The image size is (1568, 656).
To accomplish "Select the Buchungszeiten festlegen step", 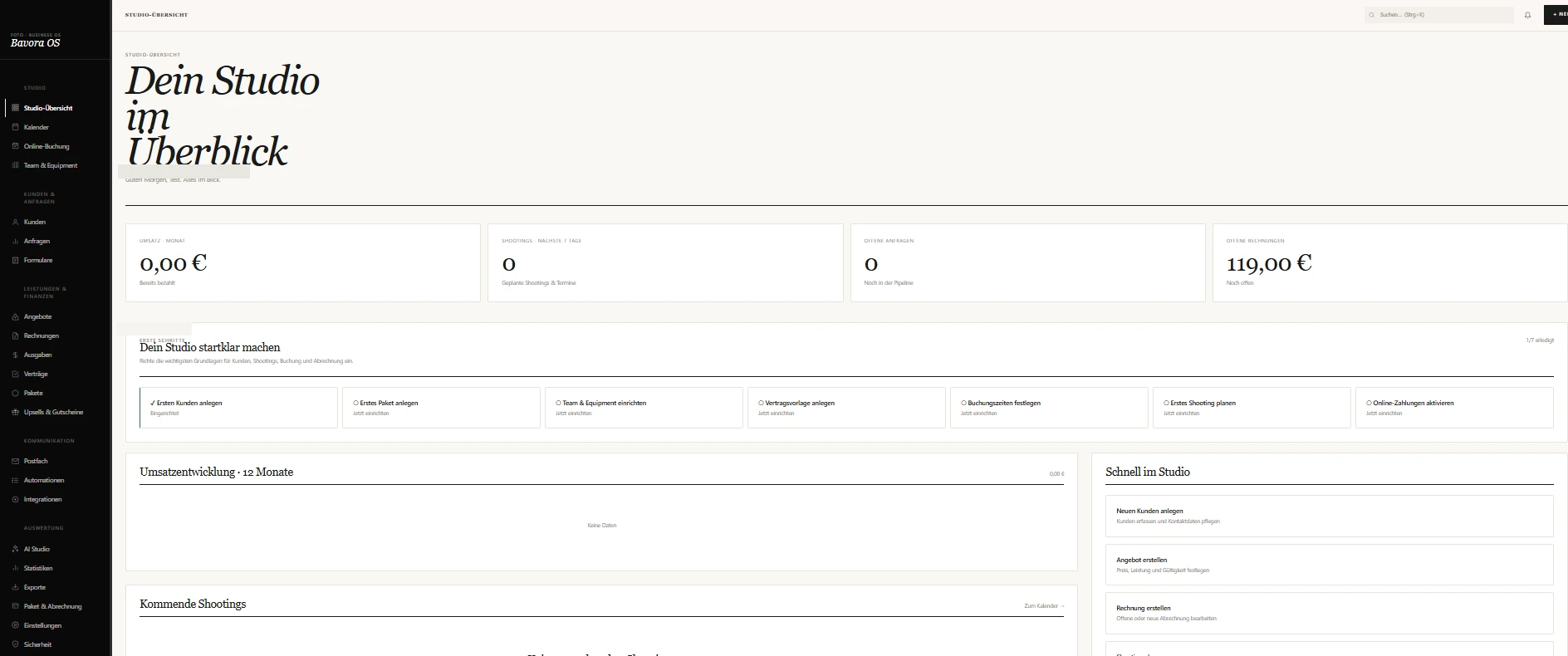I will [1049, 408].
